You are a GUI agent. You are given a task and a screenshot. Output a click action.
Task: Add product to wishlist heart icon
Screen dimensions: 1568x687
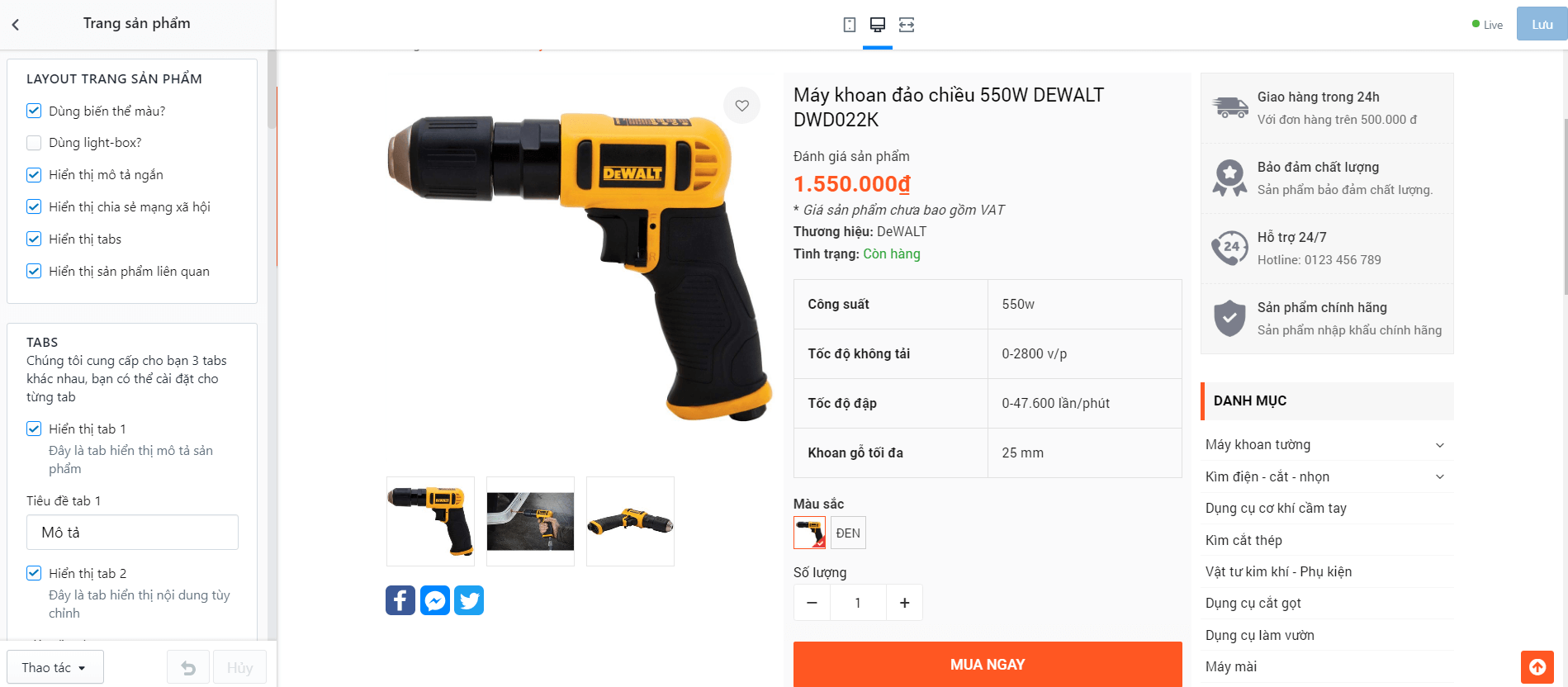pos(742,106)
